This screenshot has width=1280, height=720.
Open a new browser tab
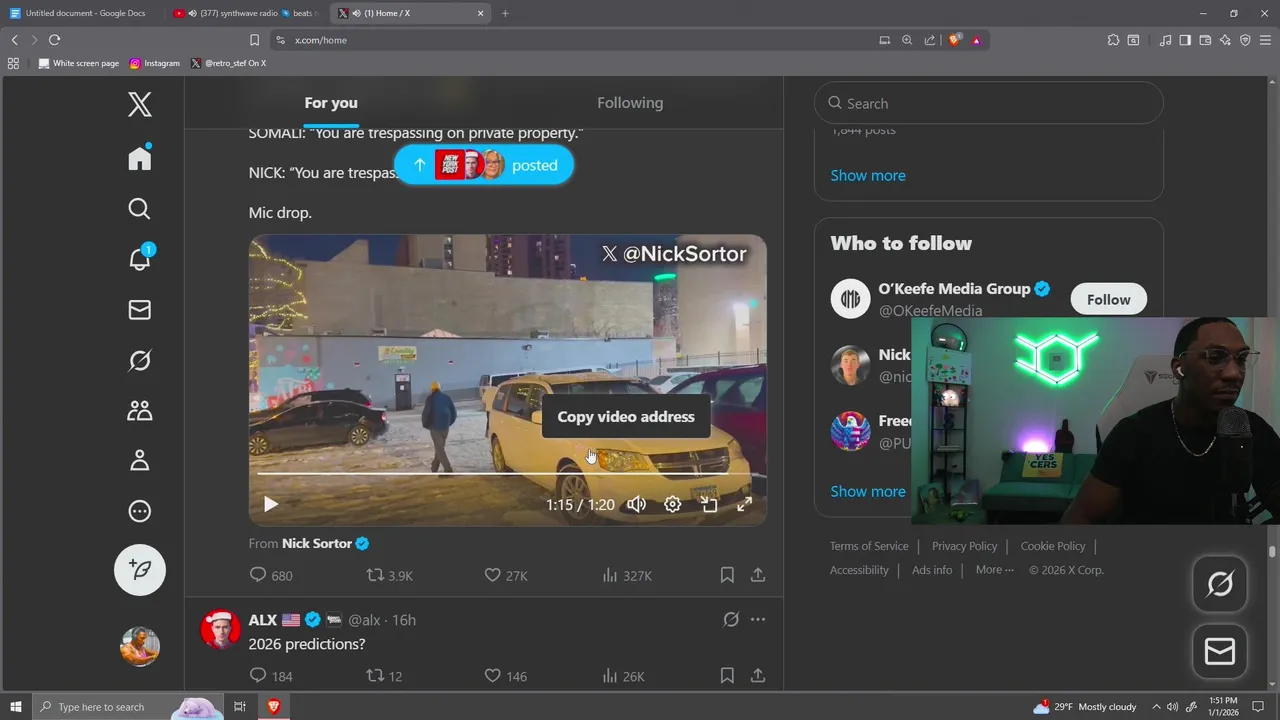click(505, 13)
